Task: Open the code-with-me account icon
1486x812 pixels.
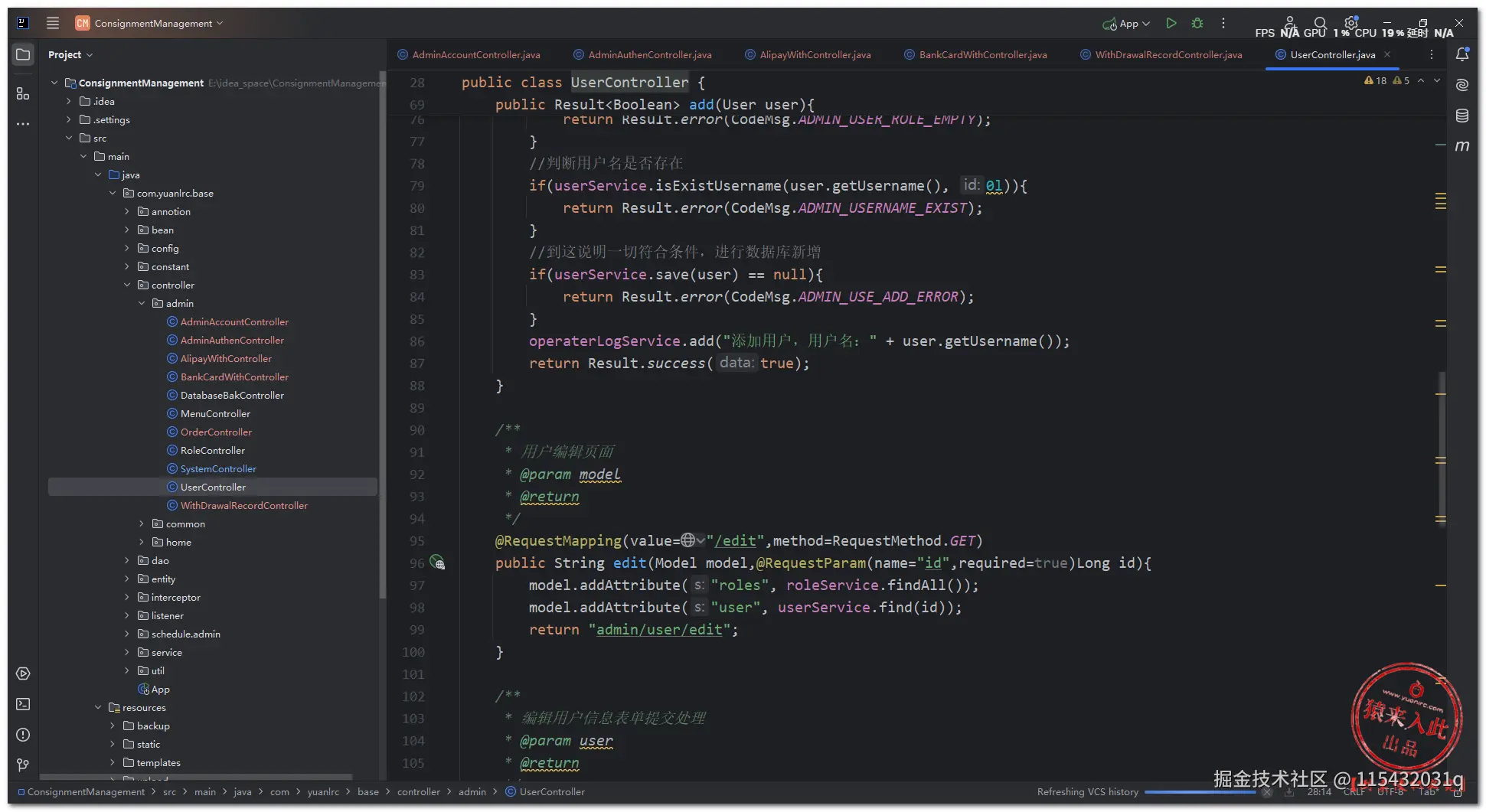Action: click(1289, 22)
